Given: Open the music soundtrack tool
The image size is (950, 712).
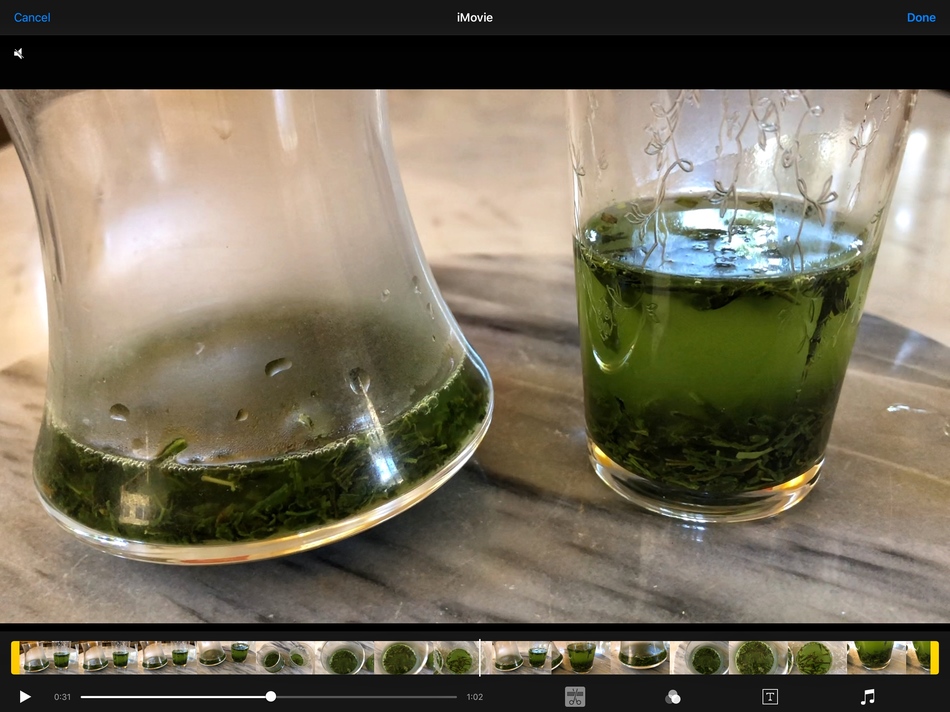Looking at the screenshot, I should (x=868, y=696).
